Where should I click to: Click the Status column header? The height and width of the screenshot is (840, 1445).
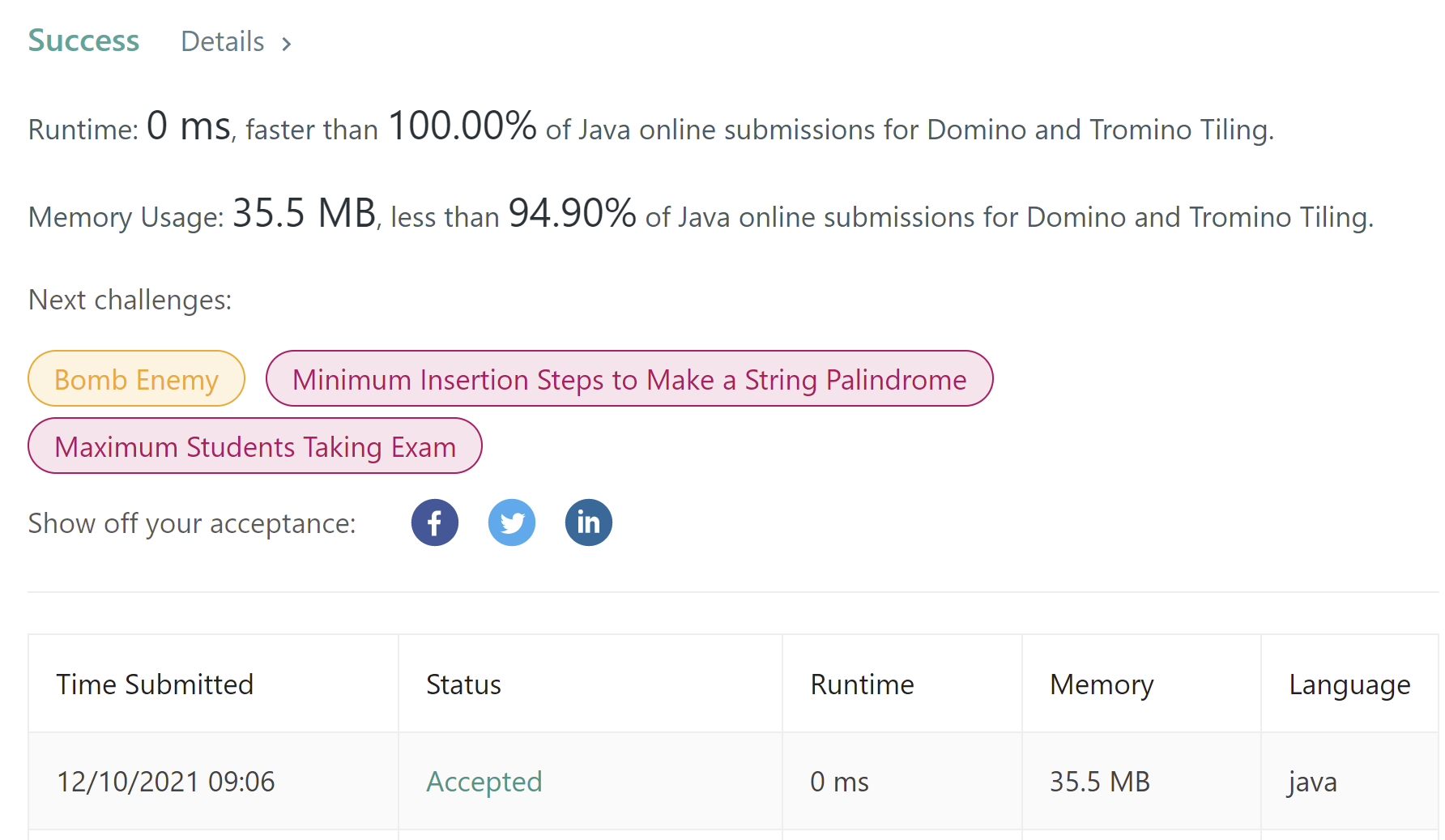pyautogui.click(x=463, y=684)
